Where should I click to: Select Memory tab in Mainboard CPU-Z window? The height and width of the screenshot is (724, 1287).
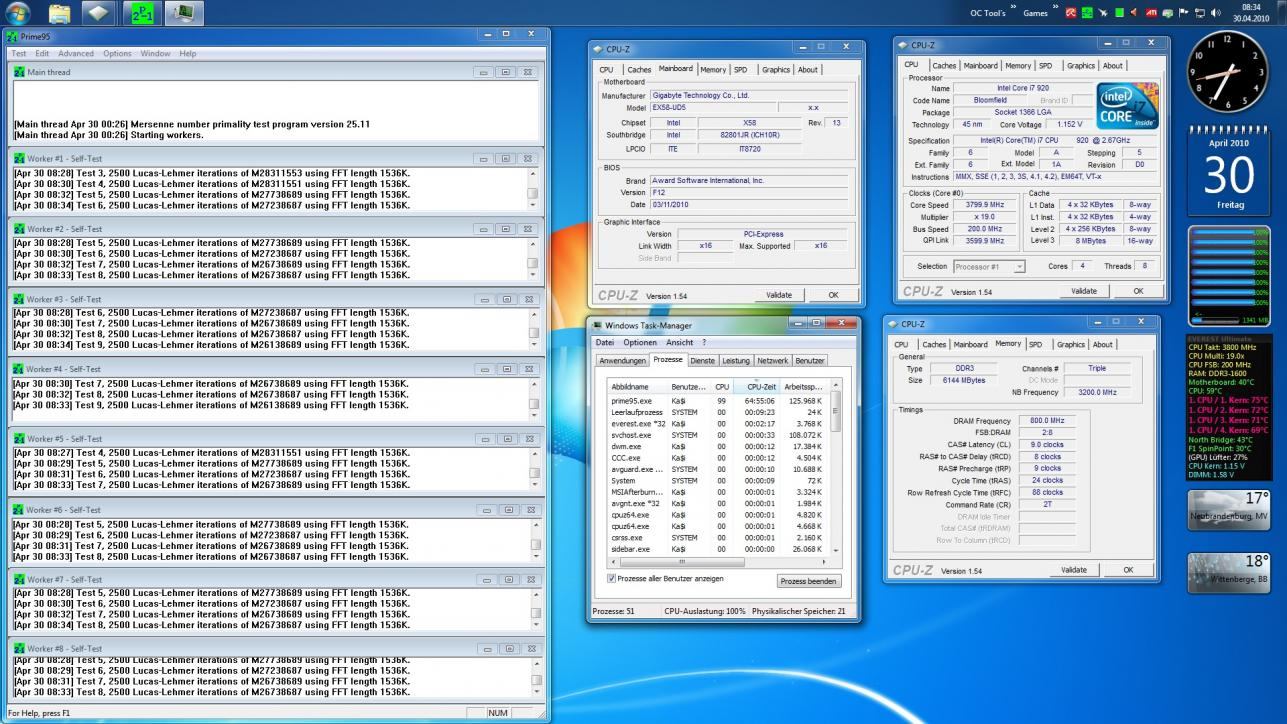tap(713, 70)
